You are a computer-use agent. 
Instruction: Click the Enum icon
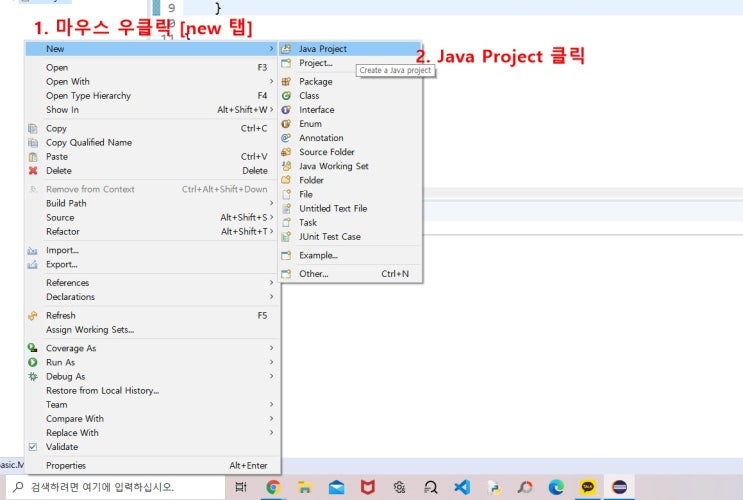[x=286, y=124]
